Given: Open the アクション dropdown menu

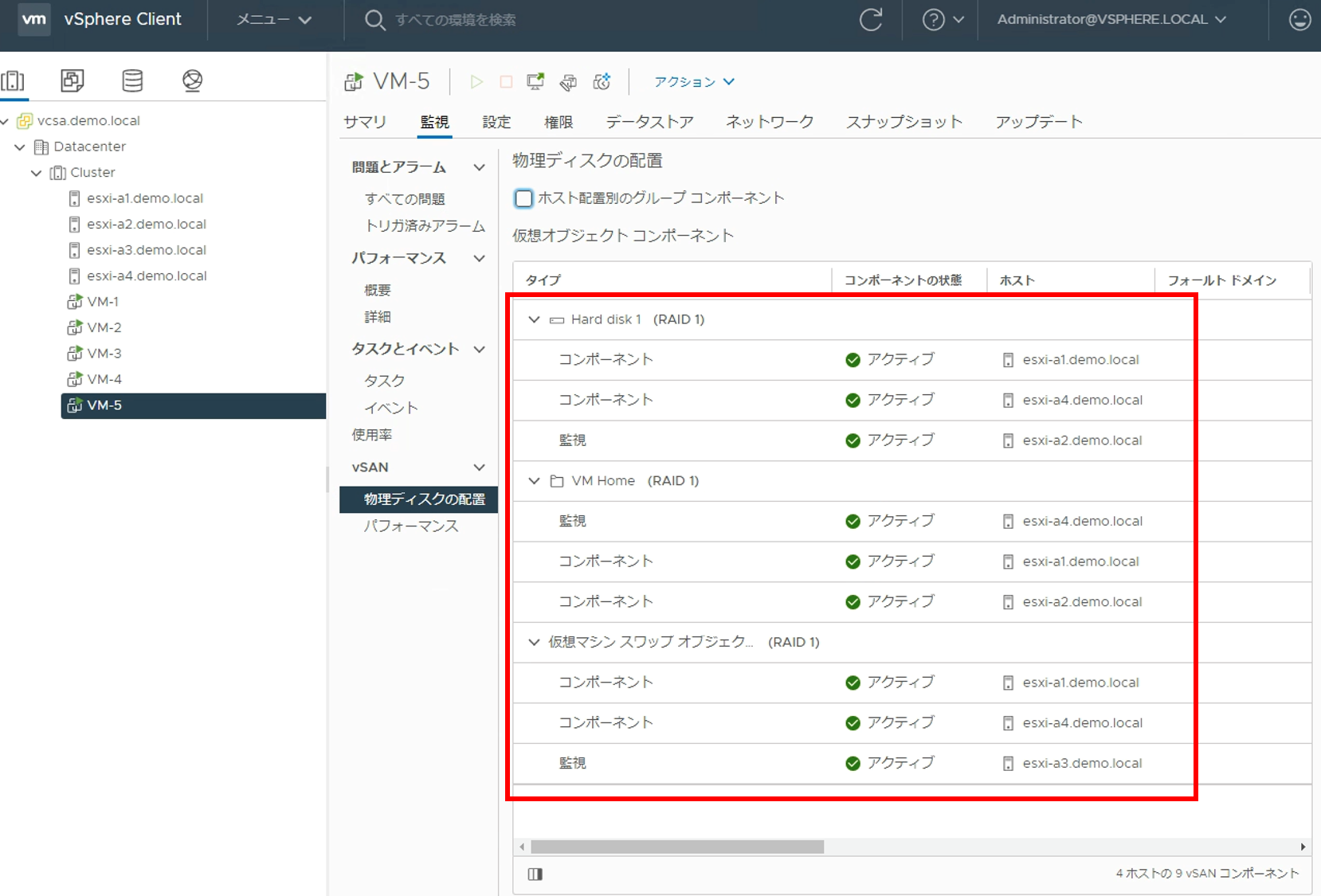Looking at the screenshot, I should point(694,82).
